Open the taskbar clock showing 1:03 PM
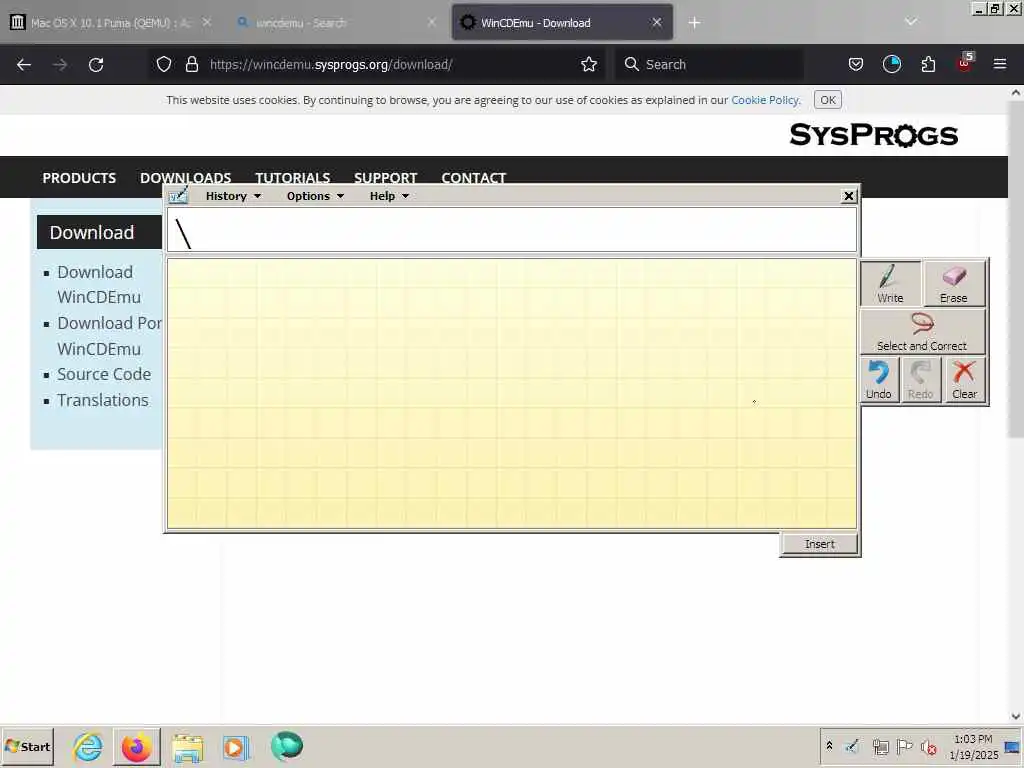The height and width of the screenshot is (768, 1024). [973, 746]
